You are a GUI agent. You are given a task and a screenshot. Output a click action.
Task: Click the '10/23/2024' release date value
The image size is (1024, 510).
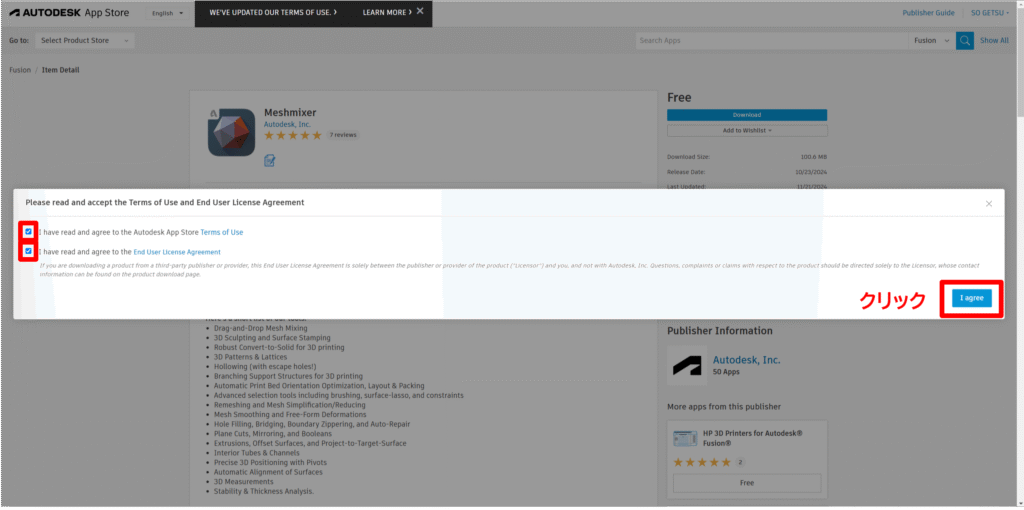810,172
